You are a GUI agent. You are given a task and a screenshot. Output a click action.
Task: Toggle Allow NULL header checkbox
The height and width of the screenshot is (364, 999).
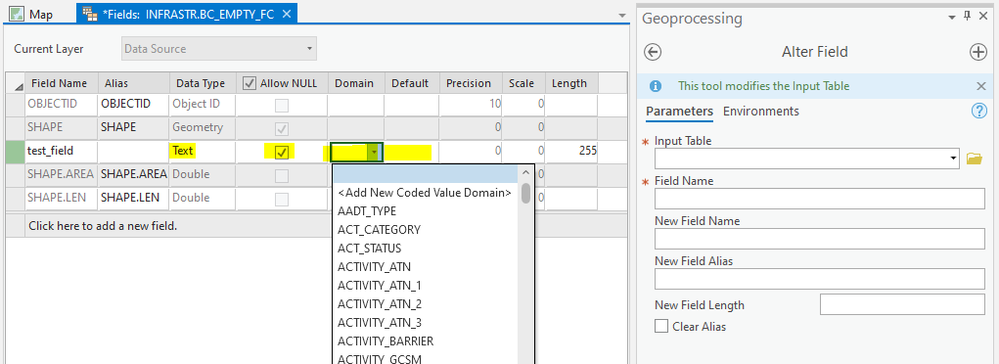coord(250,83)
